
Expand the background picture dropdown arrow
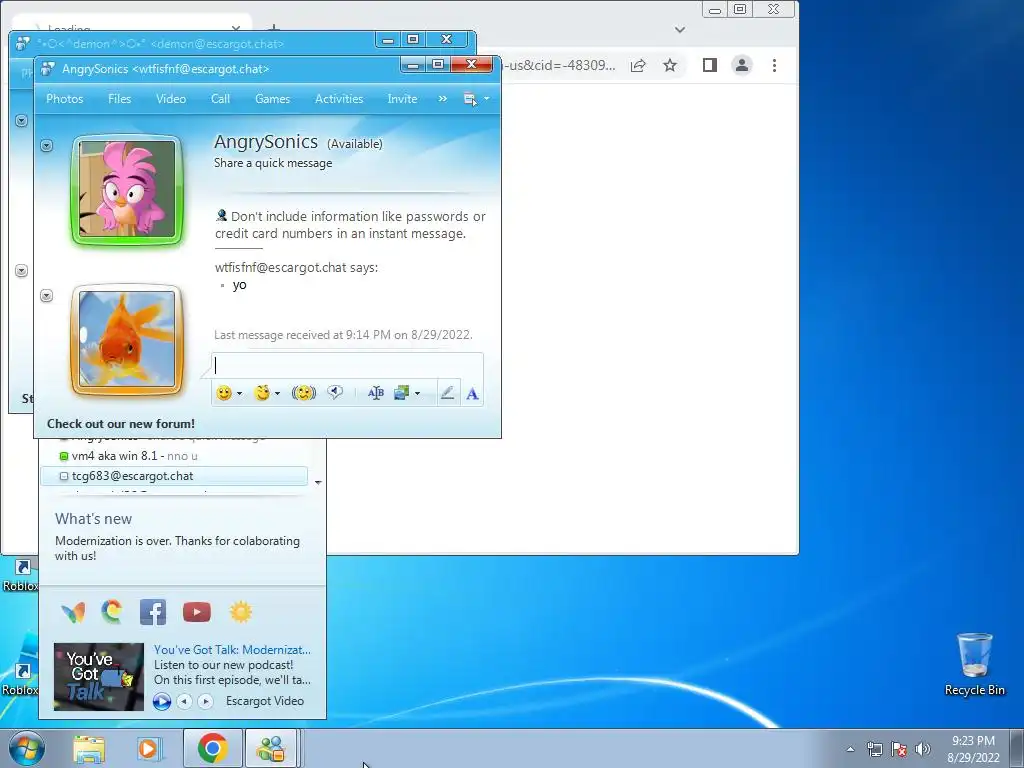click(x=417, y=394)
